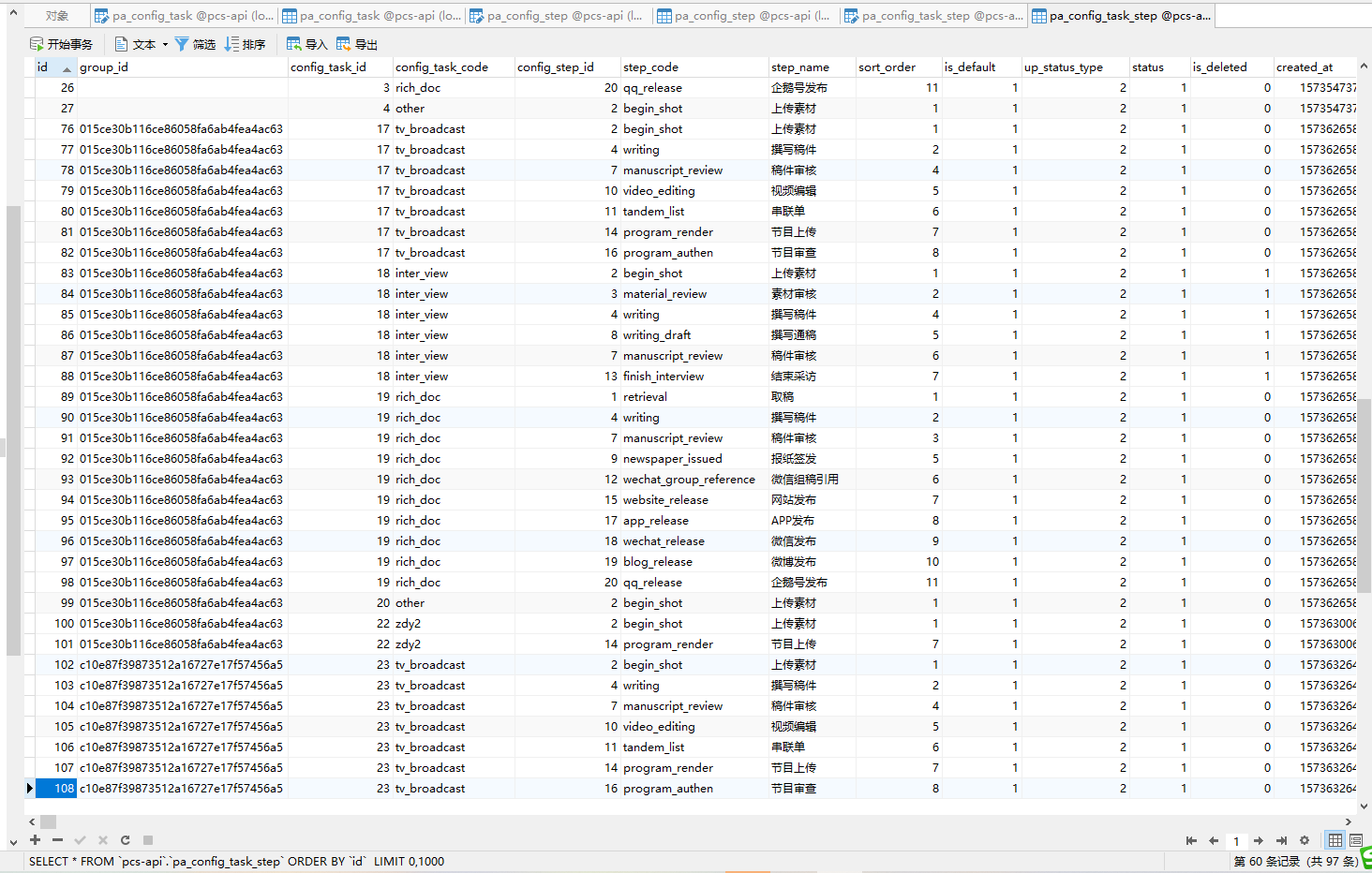The height and width of the screenshot is (873, 1372).
Task: Open the pagination settings gear
Action: click(x=1304, y=840)
